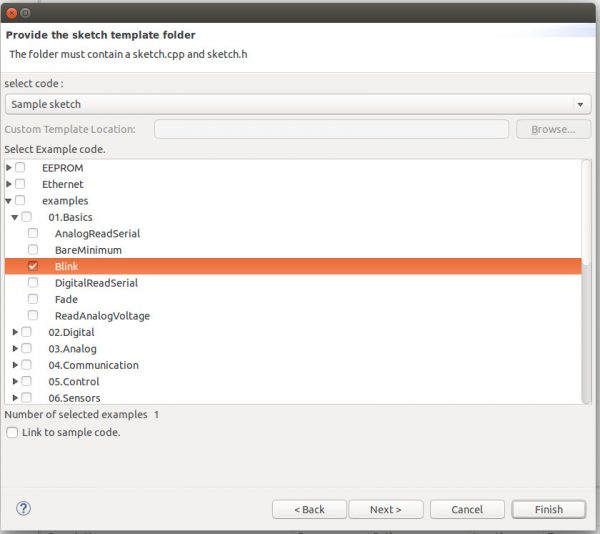Check the BareMinimum example checkbox
The height and width of the screenshot is (534, 600).
pyautogui.click(x=33, y=250)
